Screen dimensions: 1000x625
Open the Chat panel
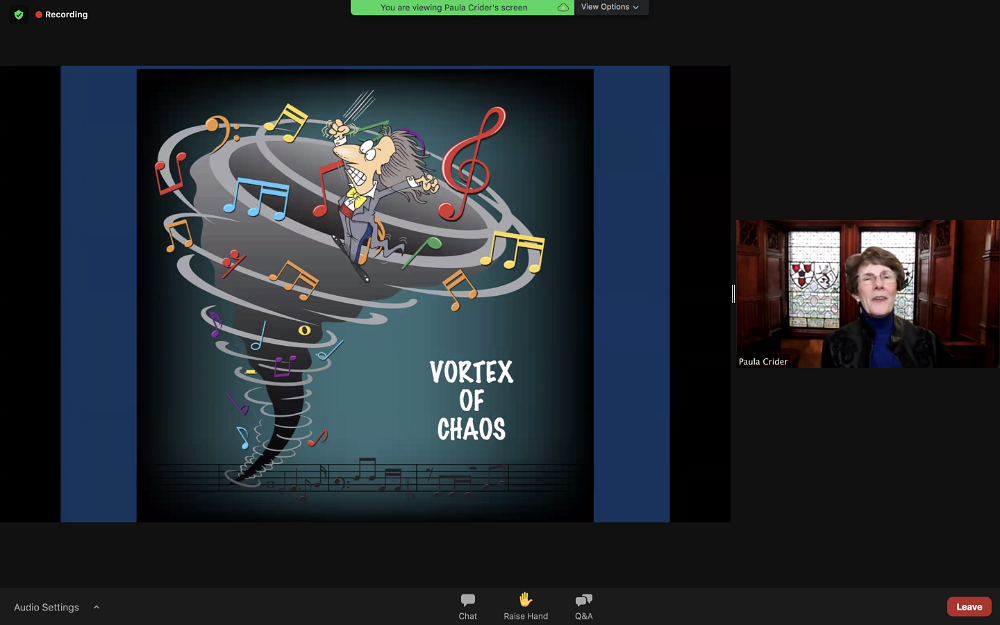467,607
